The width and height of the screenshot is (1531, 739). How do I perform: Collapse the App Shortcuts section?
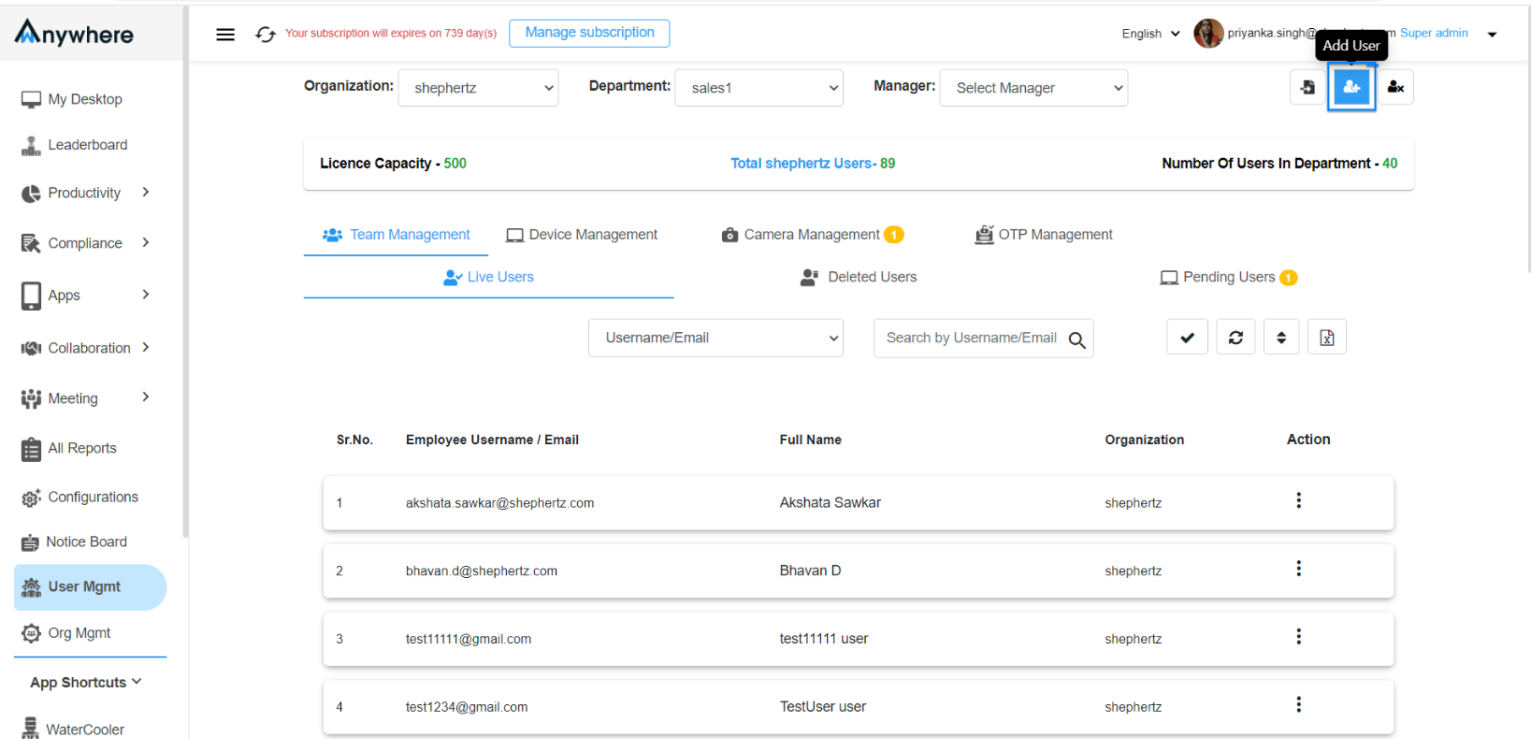coord(86,682)
